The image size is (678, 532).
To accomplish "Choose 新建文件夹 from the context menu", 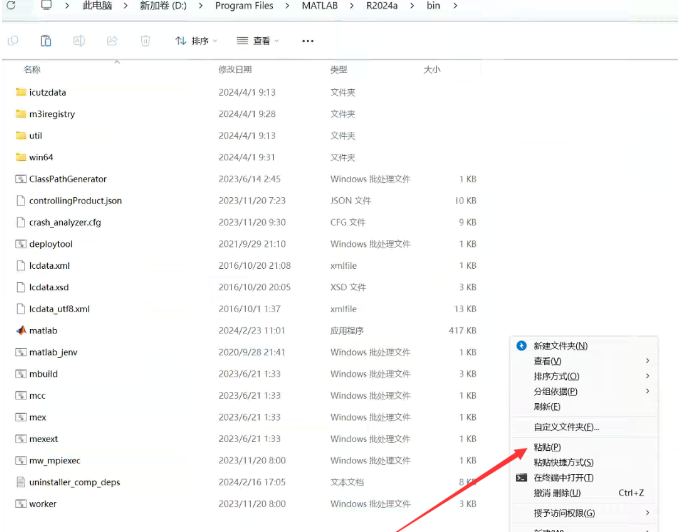I will 560,345.
